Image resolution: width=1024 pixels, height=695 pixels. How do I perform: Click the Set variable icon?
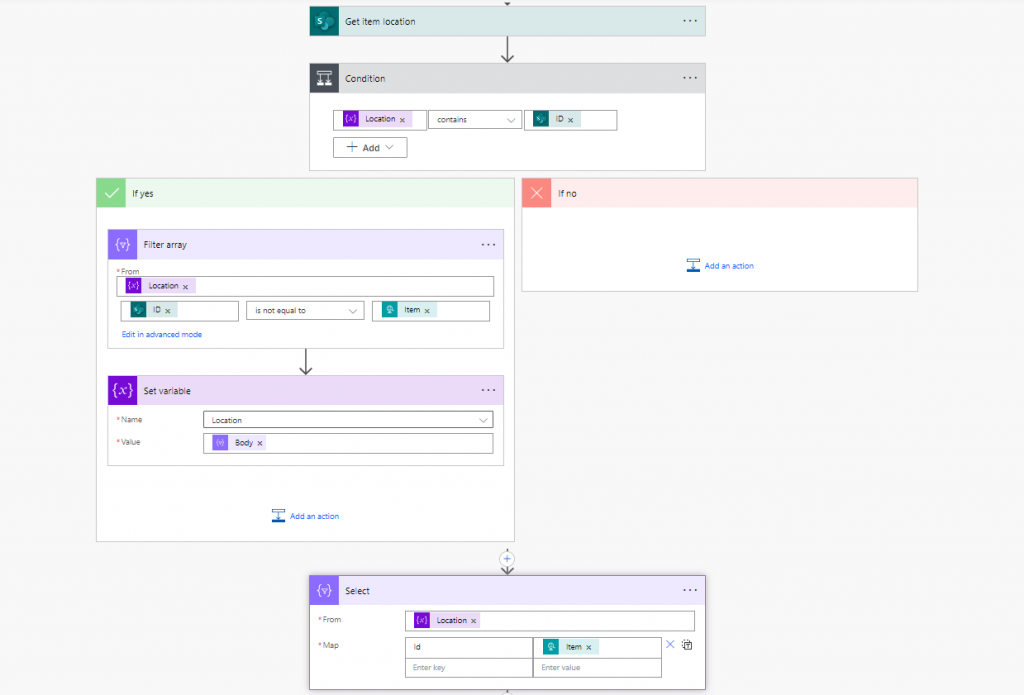coord(123,390)
